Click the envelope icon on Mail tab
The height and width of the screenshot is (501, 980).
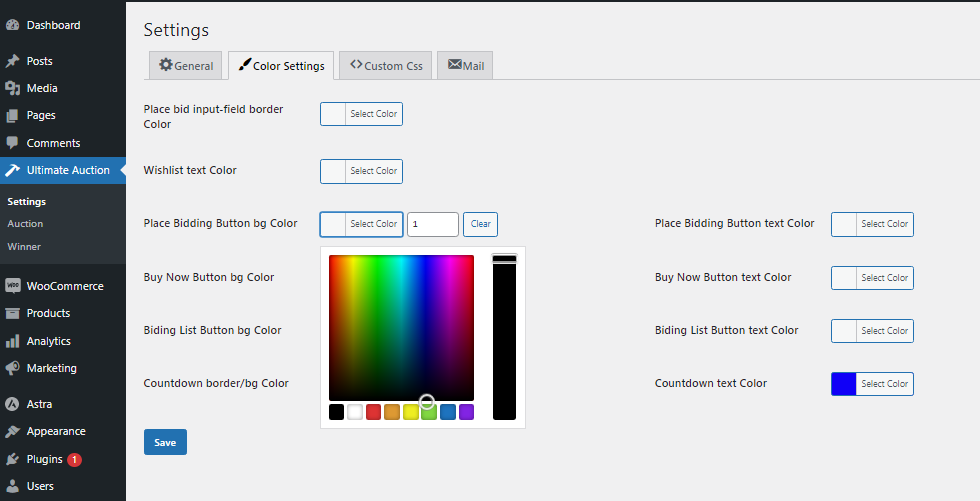(x=455, y=64)
